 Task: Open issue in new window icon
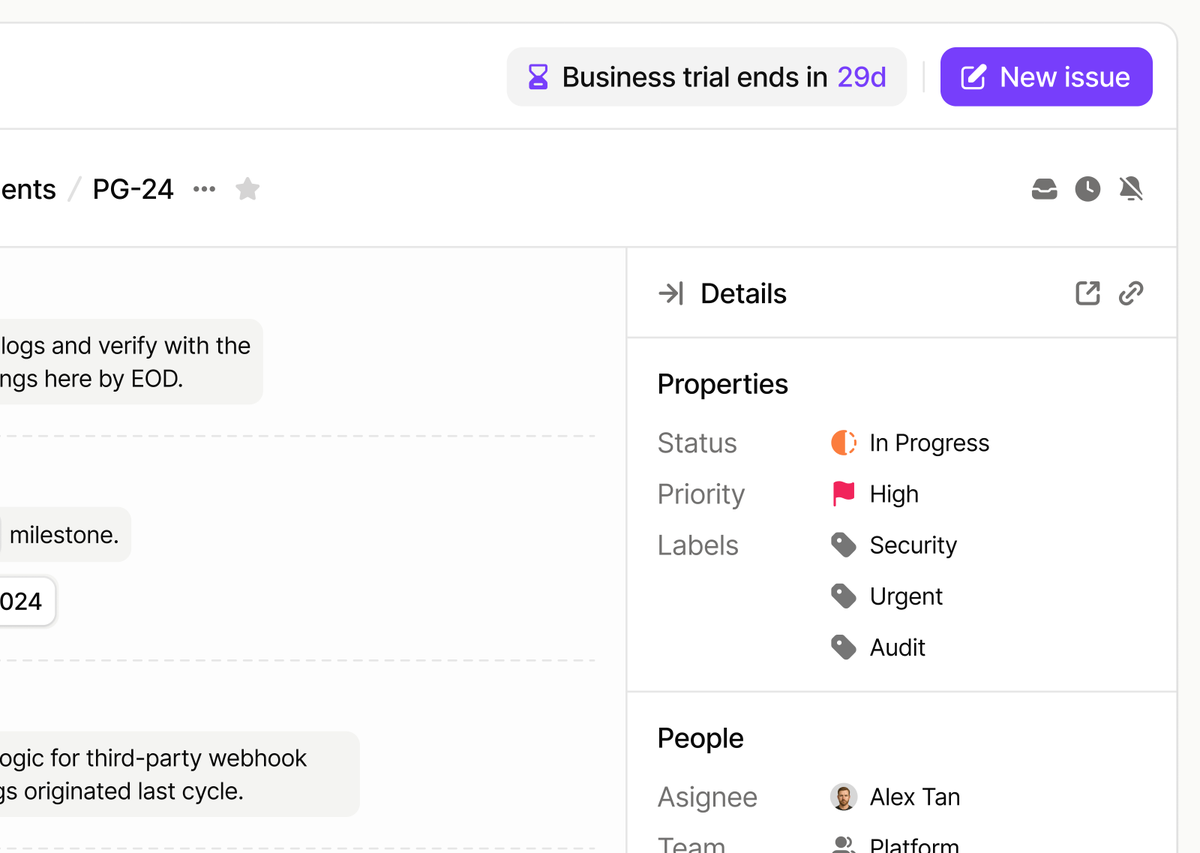[x=1087, y=293]
